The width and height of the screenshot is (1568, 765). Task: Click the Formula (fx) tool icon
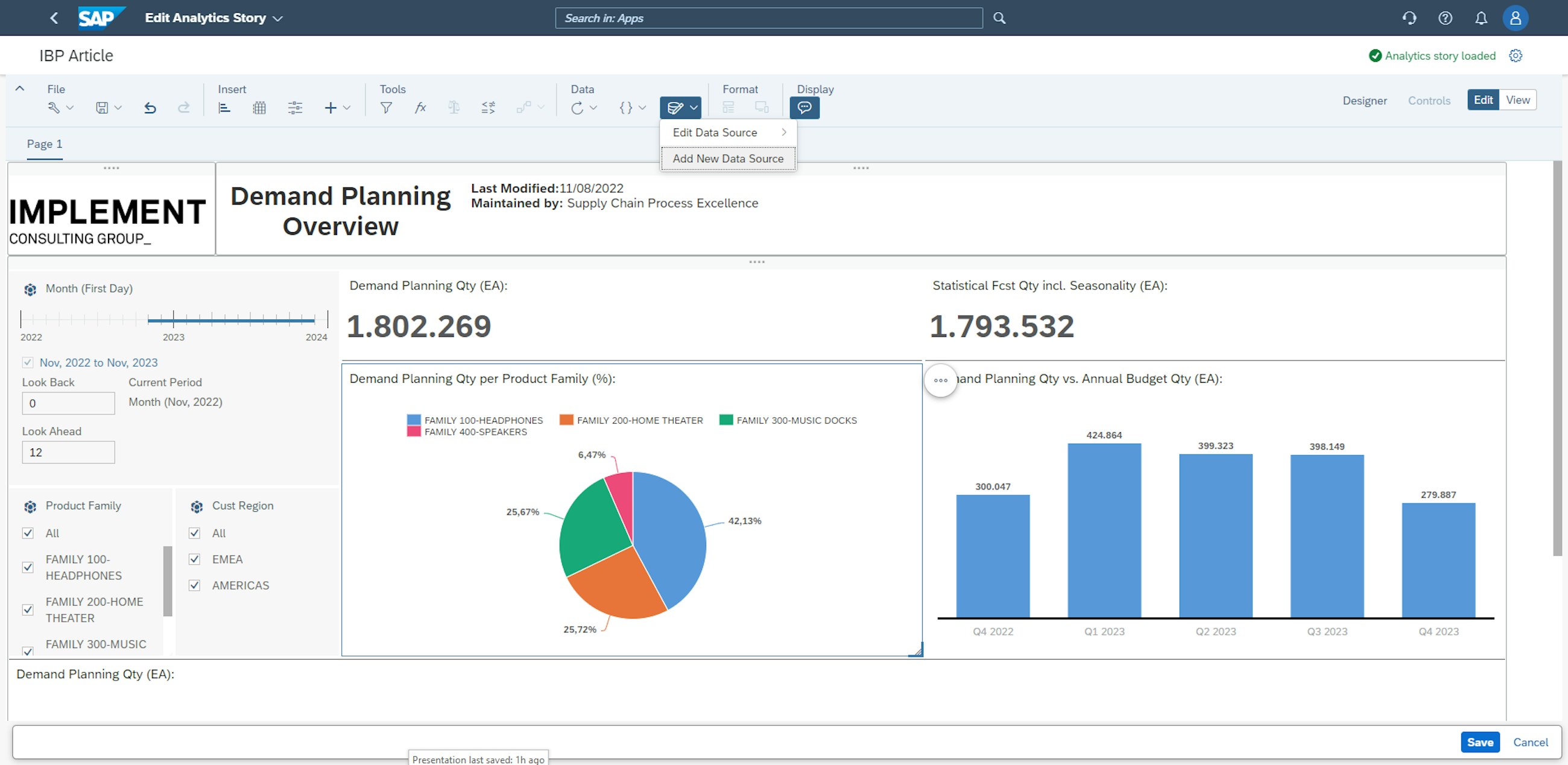point(420,107)
